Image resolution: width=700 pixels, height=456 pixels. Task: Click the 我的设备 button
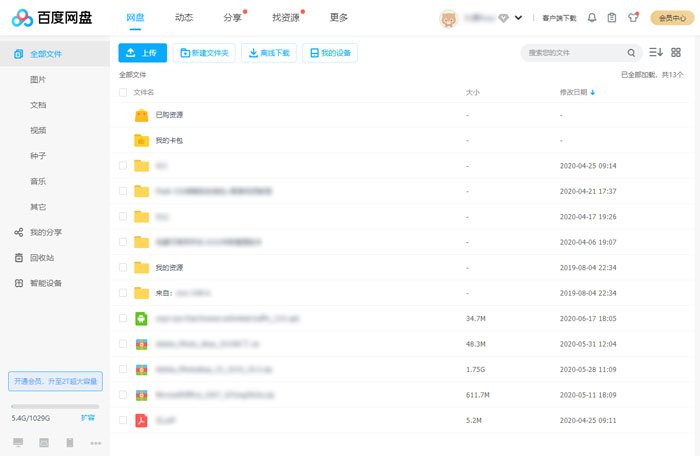click(330, 53)
